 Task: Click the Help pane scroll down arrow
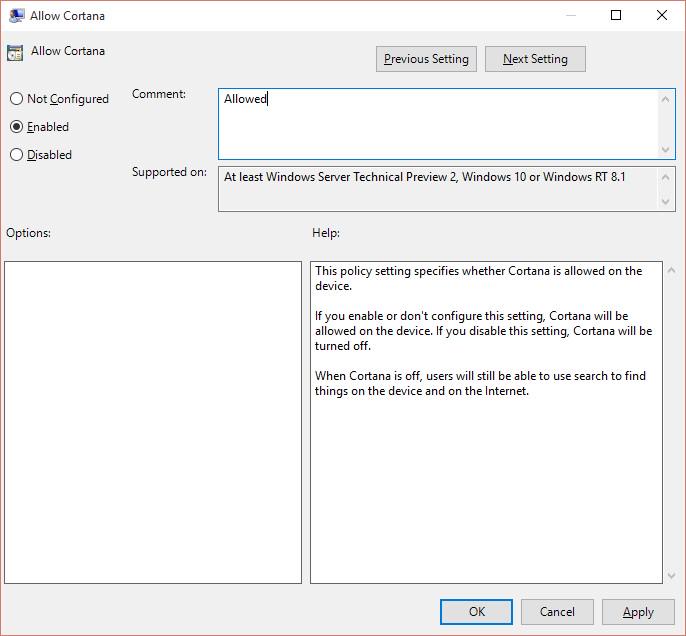[672, 576]
